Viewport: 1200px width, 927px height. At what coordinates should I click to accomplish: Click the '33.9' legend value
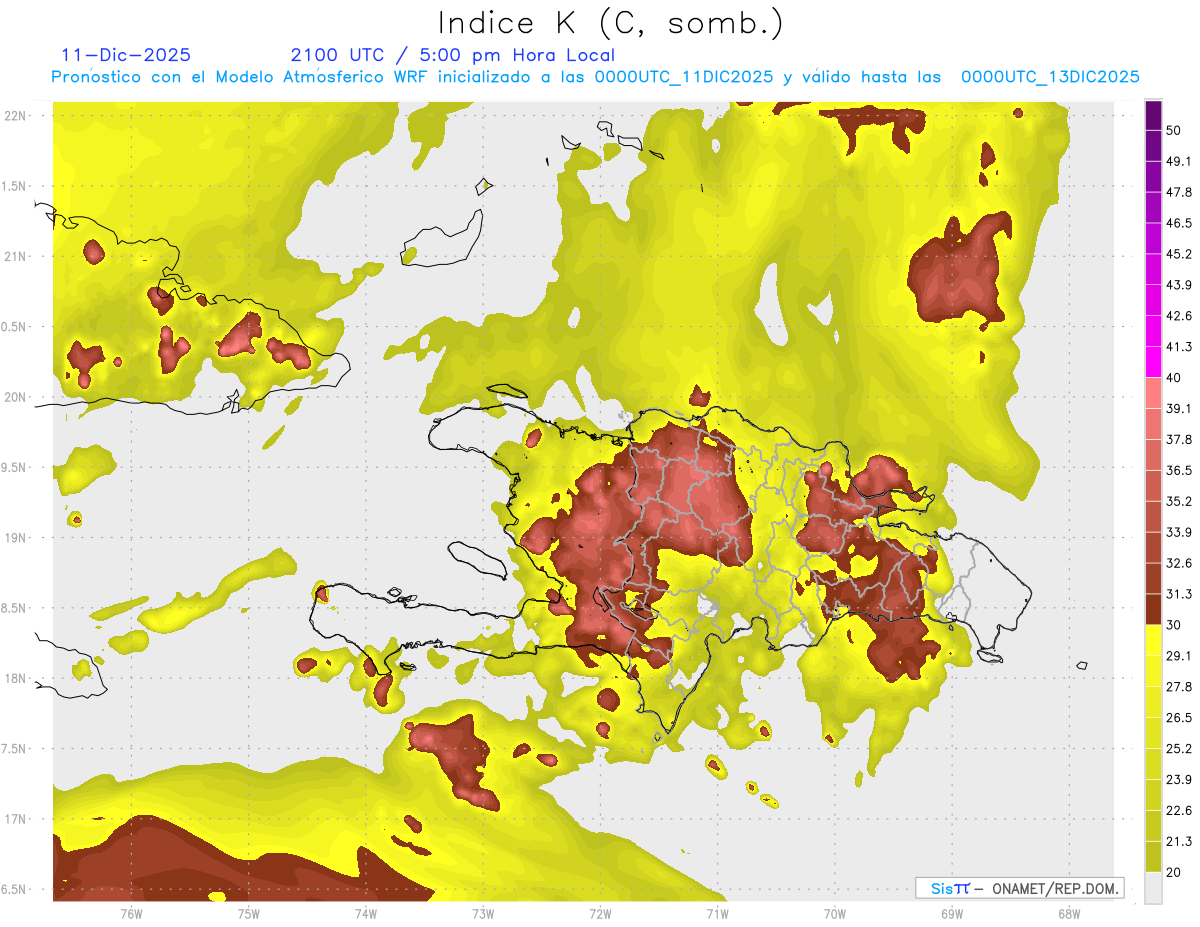point(1179,532)
